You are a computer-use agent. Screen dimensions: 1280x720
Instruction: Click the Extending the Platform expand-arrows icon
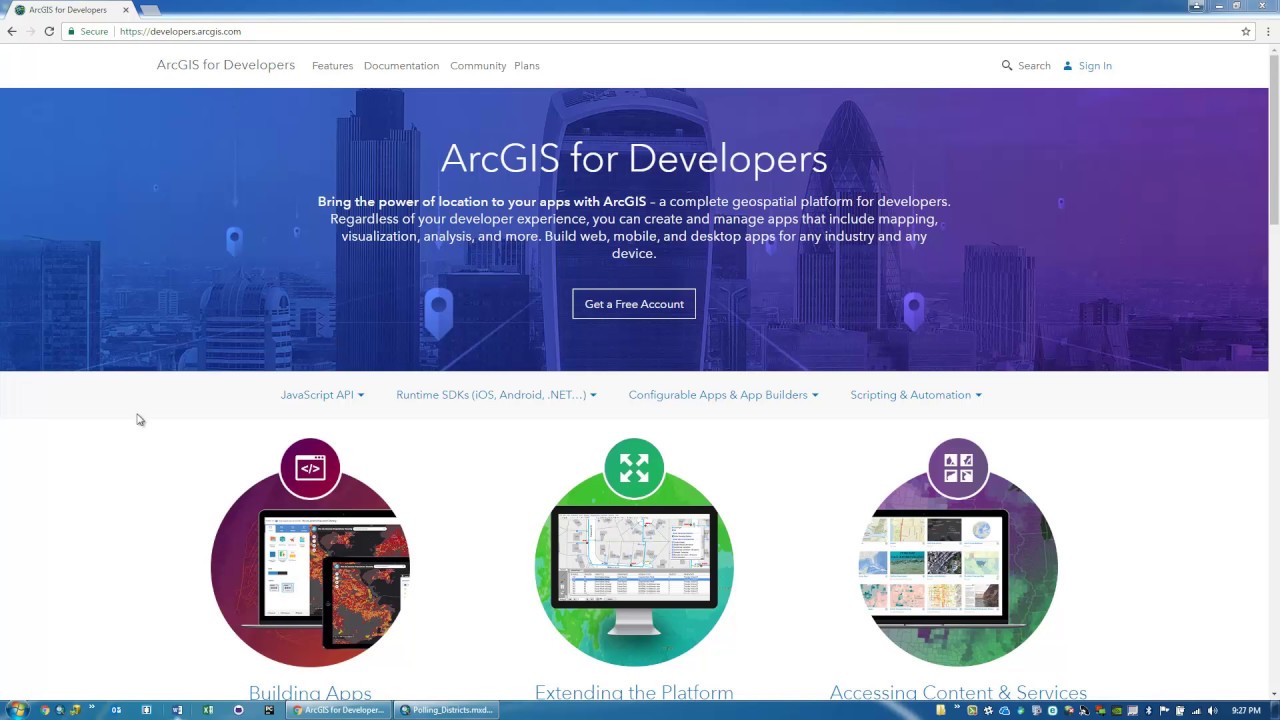(x=634, y=468)
